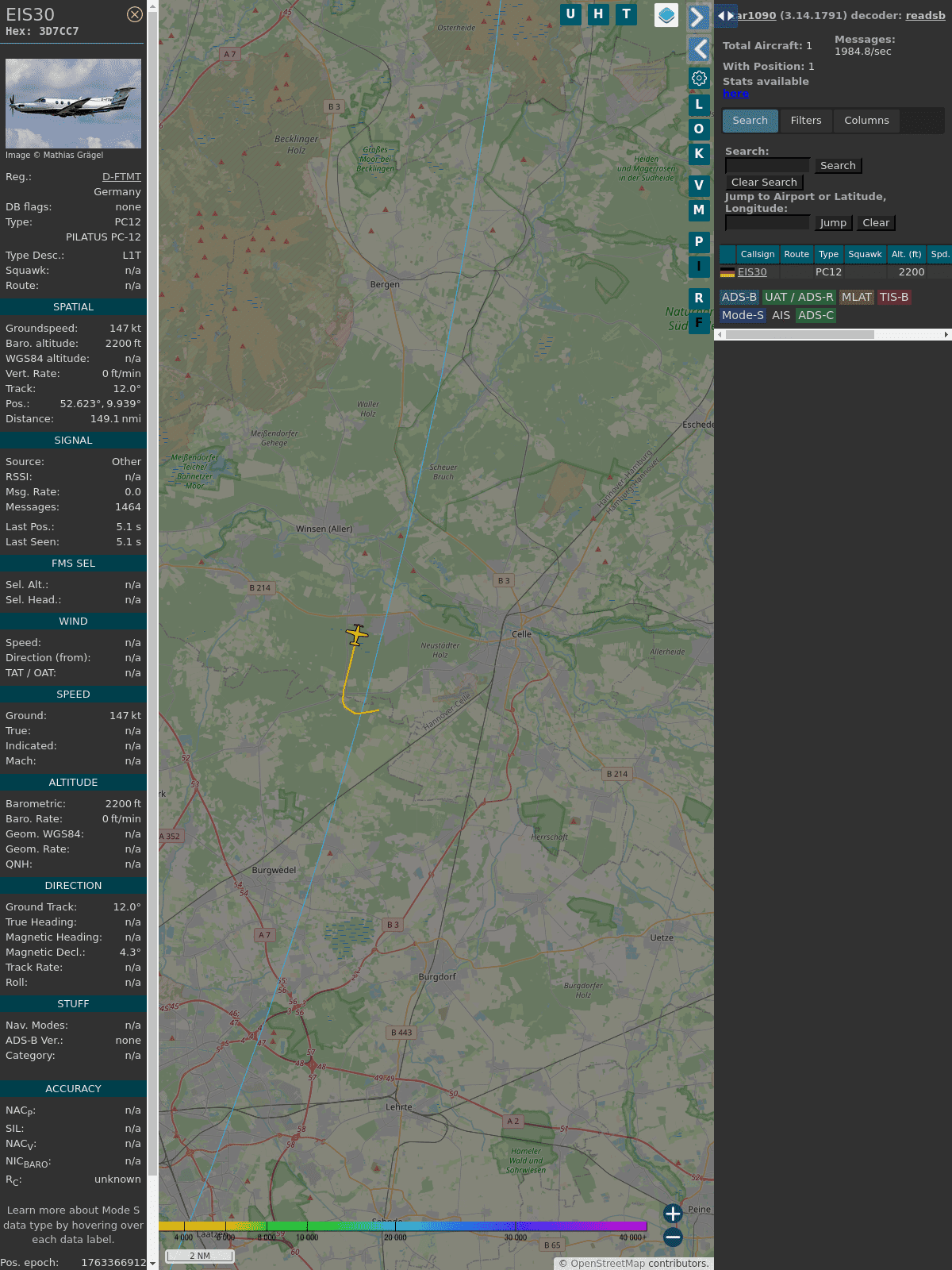Toggle the P map button
Screen dimensions: 952x1270
[x=699, y=242]
